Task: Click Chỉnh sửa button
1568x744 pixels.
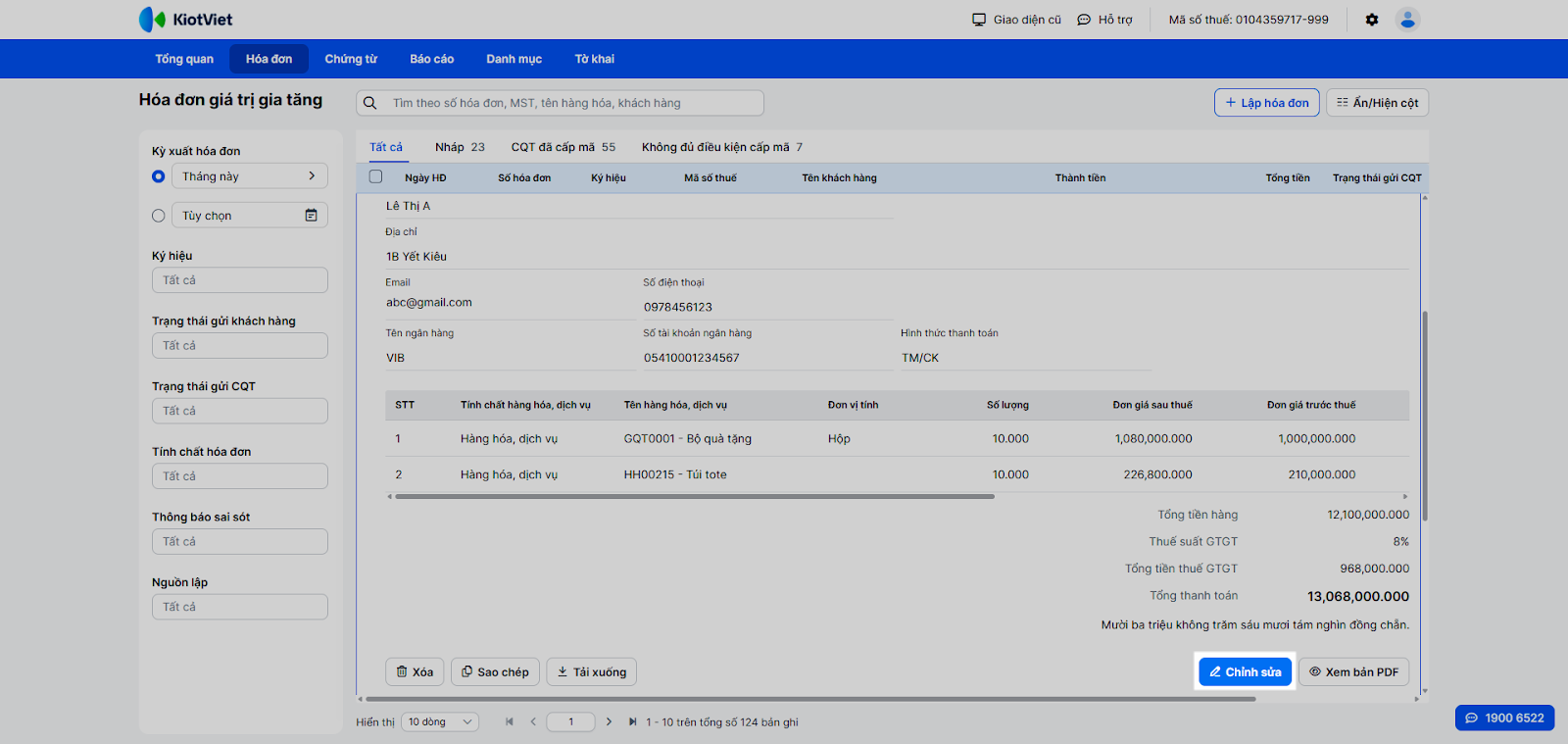Action: pos(1246,671)
